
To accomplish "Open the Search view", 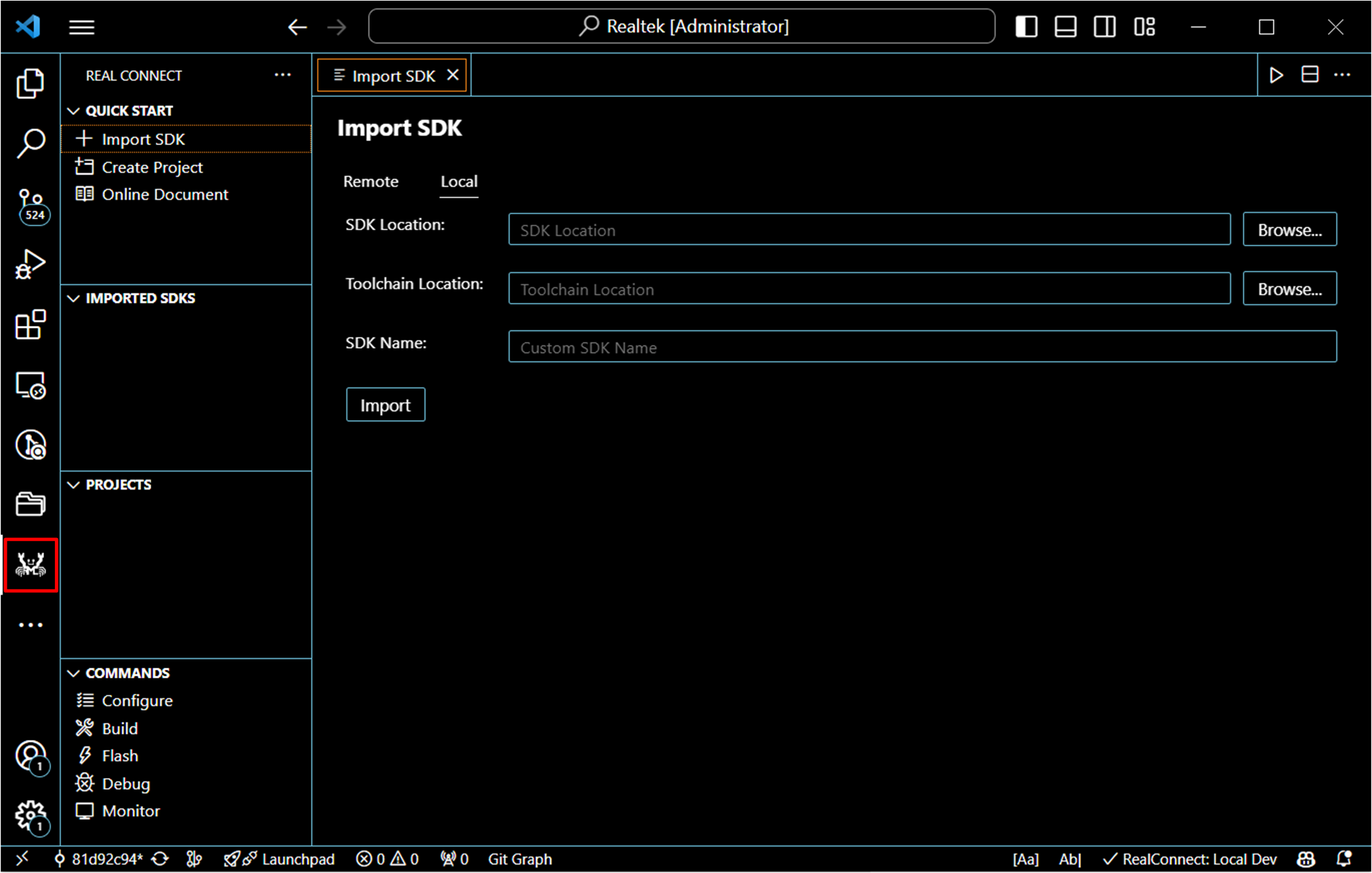I will [31, 143].
